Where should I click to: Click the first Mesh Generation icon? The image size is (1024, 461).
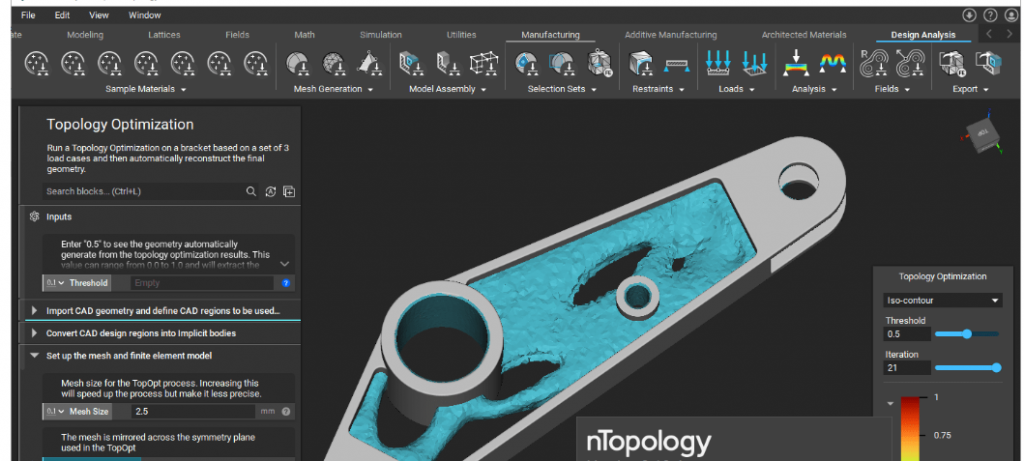point(297,64)
